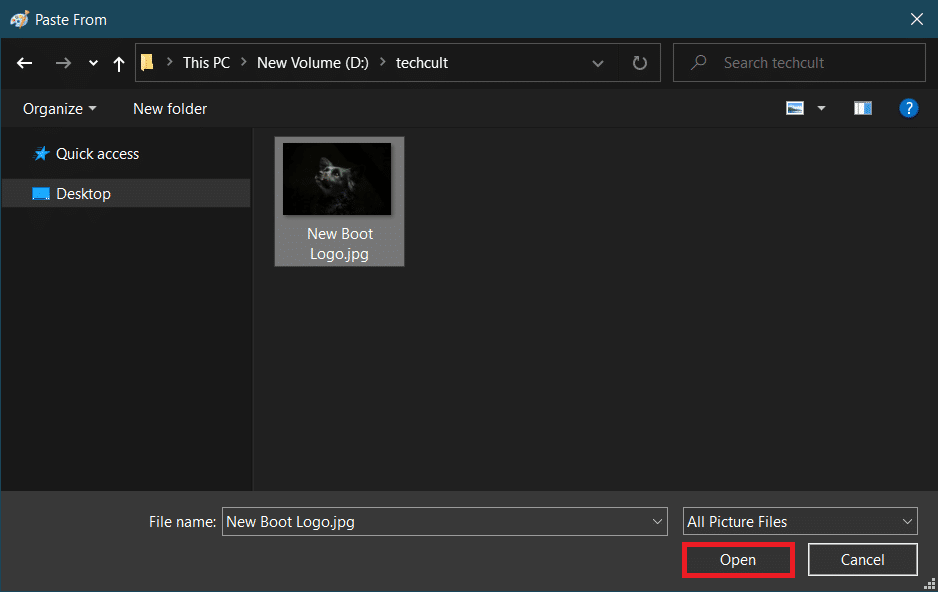
Task: Expand the File name dropdown arrow
Action: (x=657, y=521)
